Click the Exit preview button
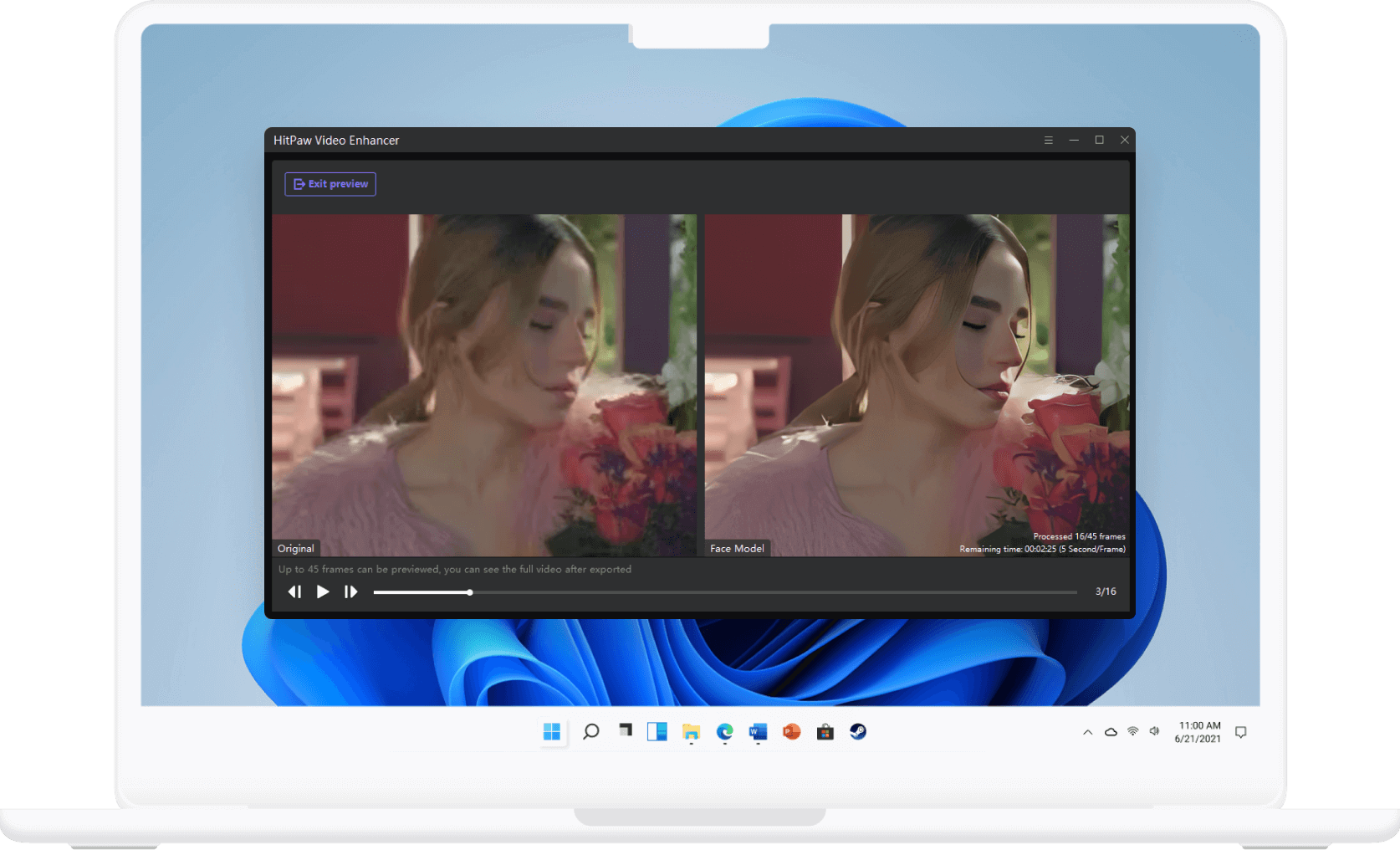1400x850 pixels. (330, 184)
